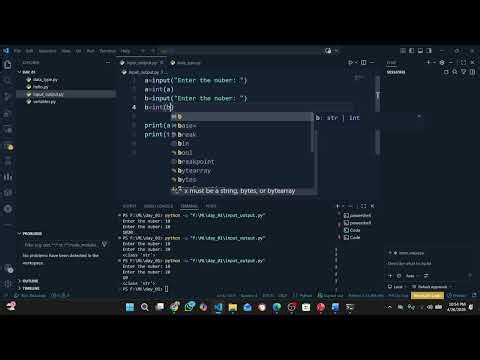The image size is (480, 360).
Task: Select the 'bytearray' autocomplete suggestion
Action: click(x=242, y=171)
